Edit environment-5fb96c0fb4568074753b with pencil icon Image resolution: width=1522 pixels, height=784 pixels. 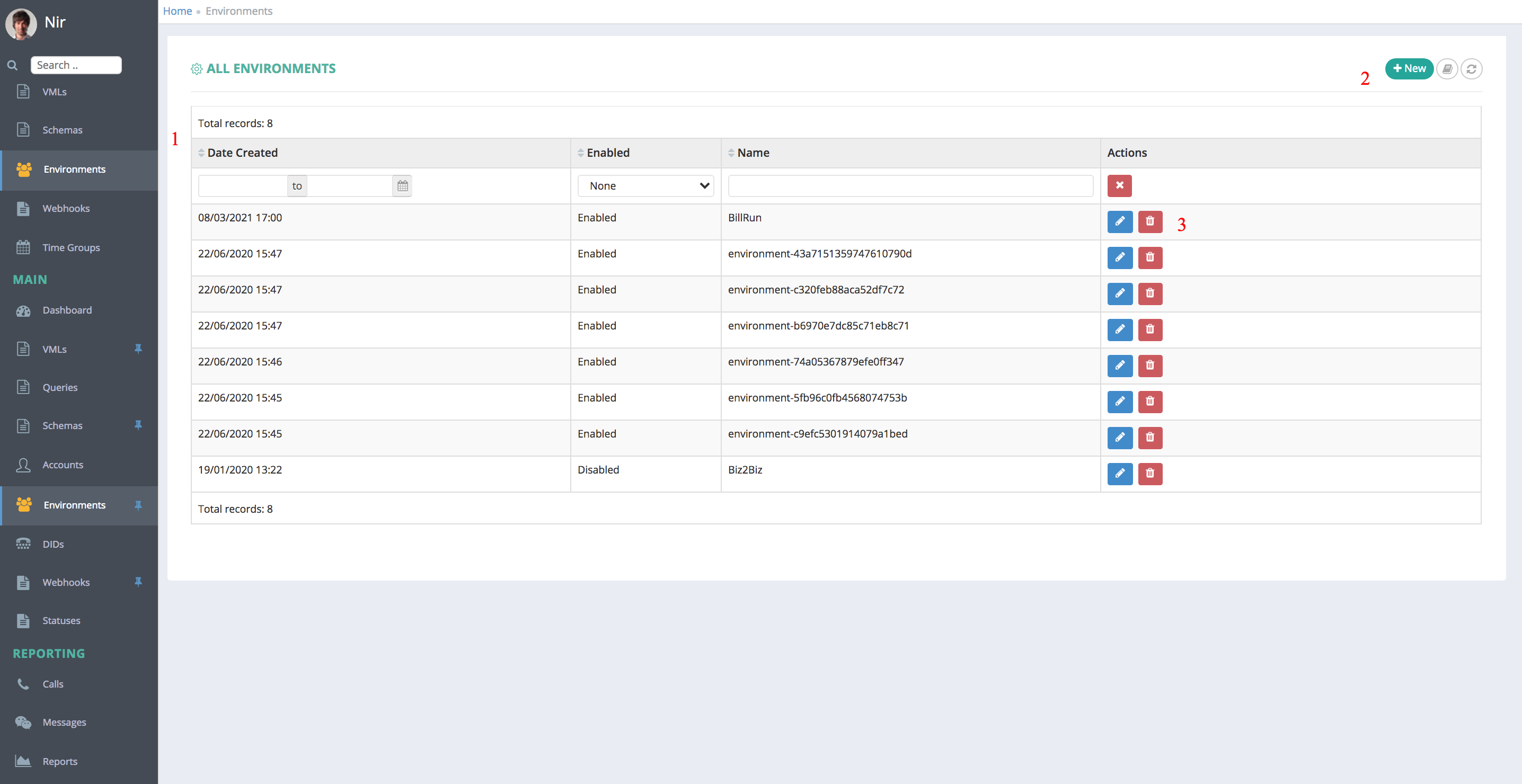tap(1120, 402)
